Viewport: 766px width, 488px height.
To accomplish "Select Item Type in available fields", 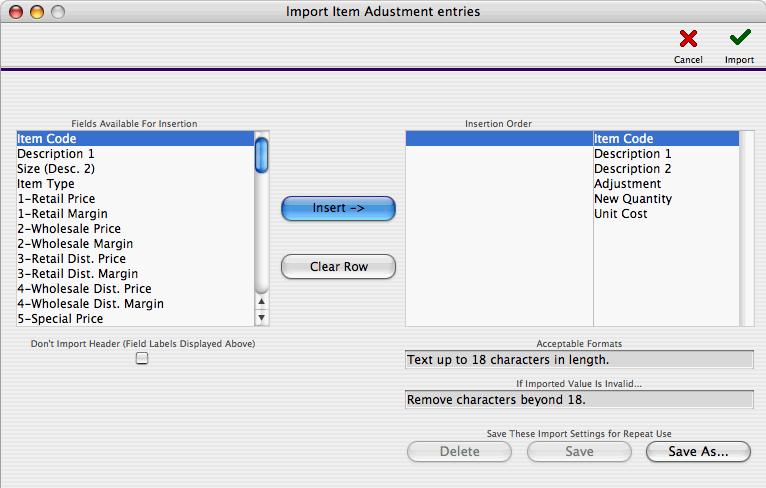I will coord(135,184).
